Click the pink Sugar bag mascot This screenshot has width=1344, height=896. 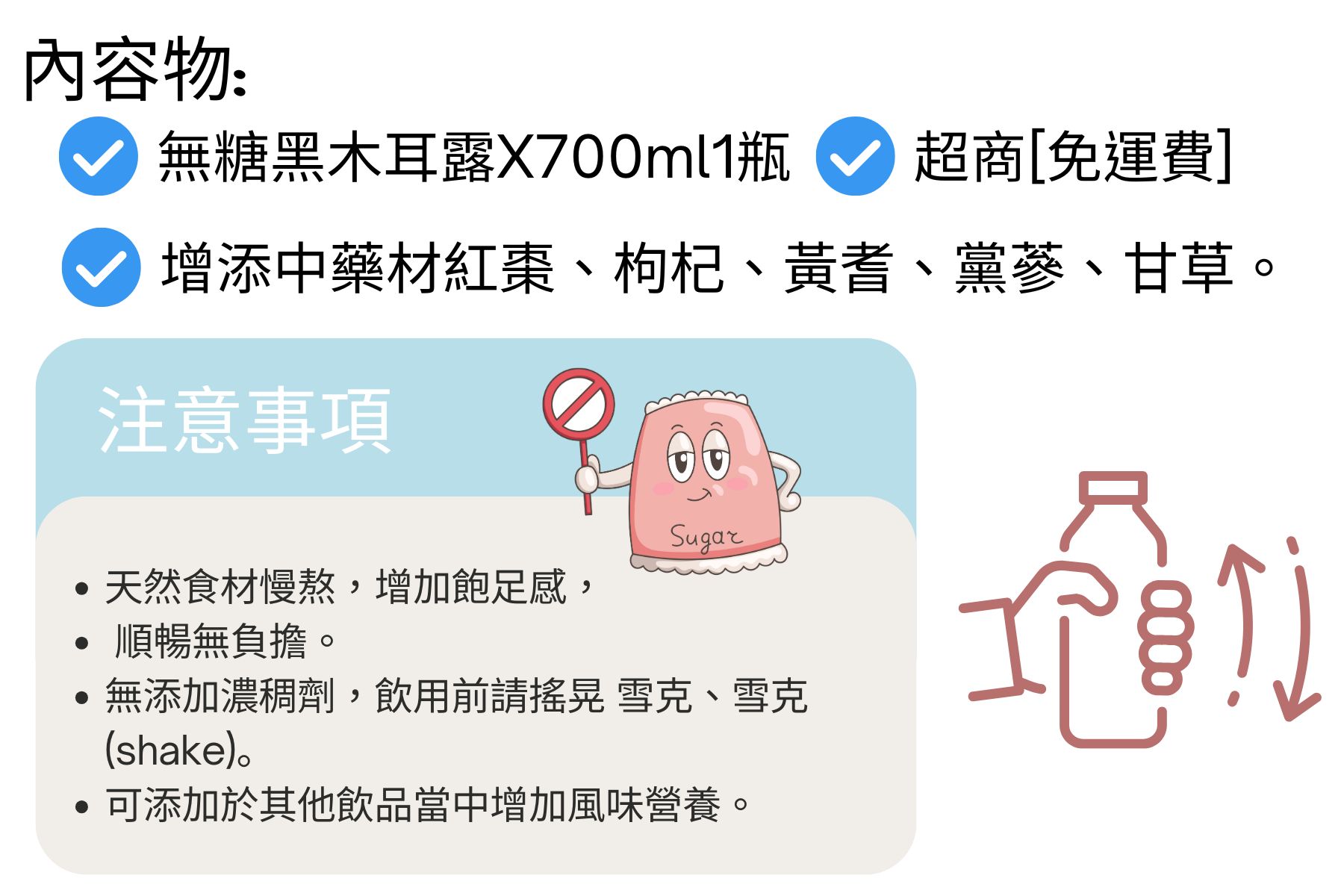click(x=706, y=482)
